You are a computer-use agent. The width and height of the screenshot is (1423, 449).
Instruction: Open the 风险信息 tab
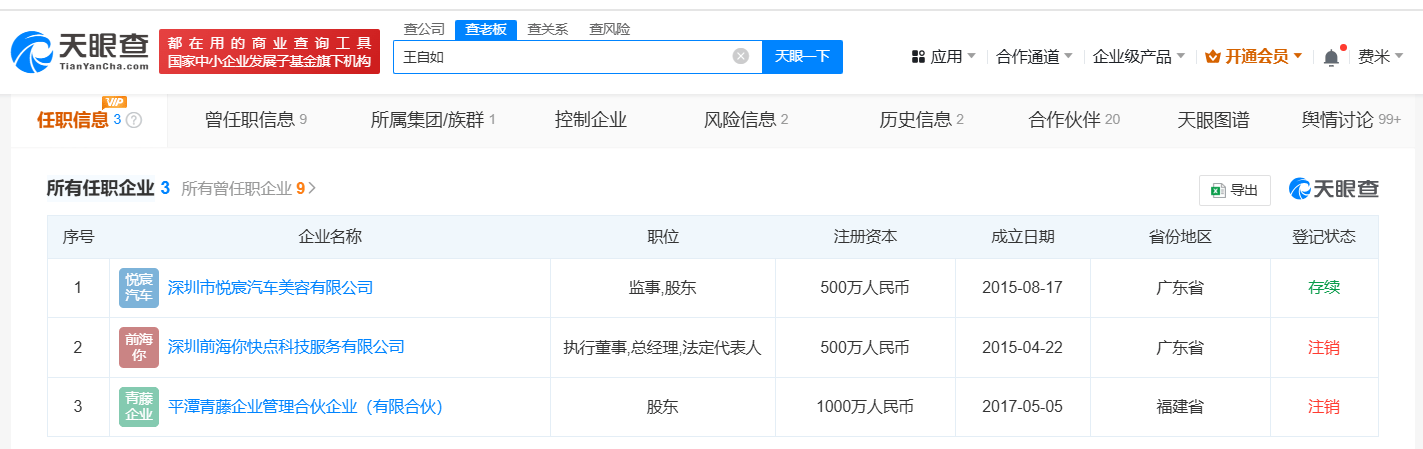(x=746, y=120)
